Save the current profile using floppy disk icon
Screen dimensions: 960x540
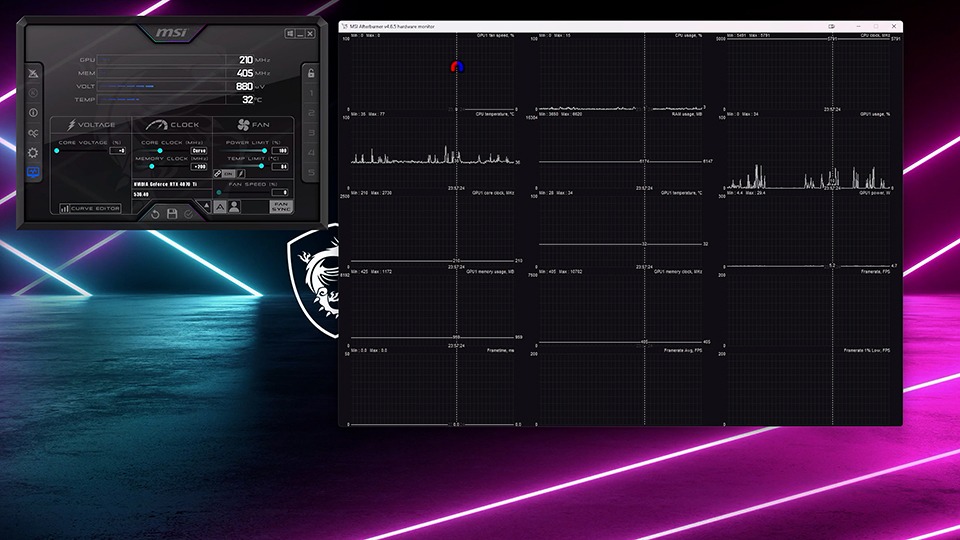[172, 213]
